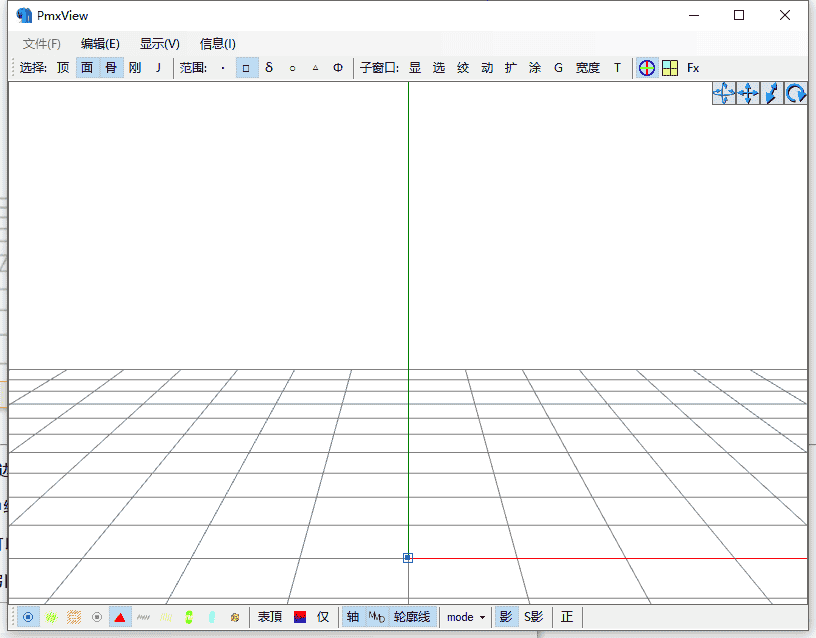
Task: Switch to 骨 bone selection mode
Action: click(111, 67)
